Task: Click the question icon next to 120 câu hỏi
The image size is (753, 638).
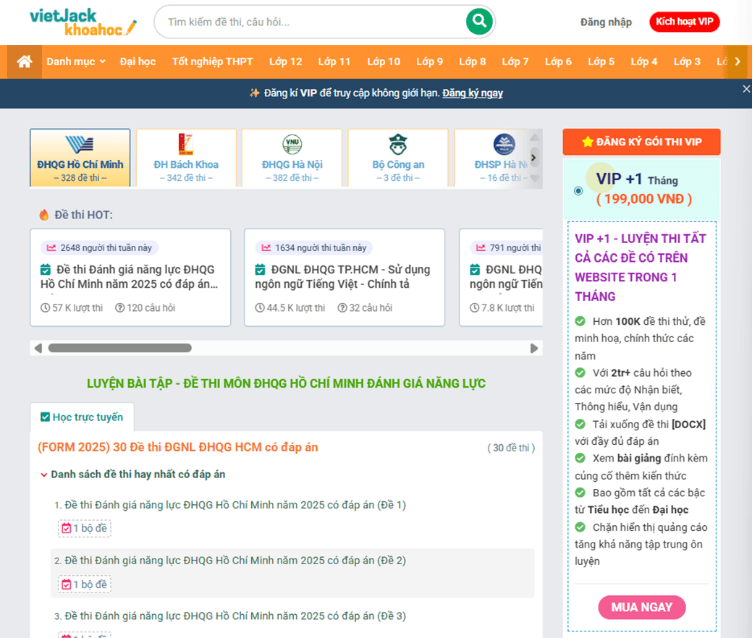Action: pos(120,308)
